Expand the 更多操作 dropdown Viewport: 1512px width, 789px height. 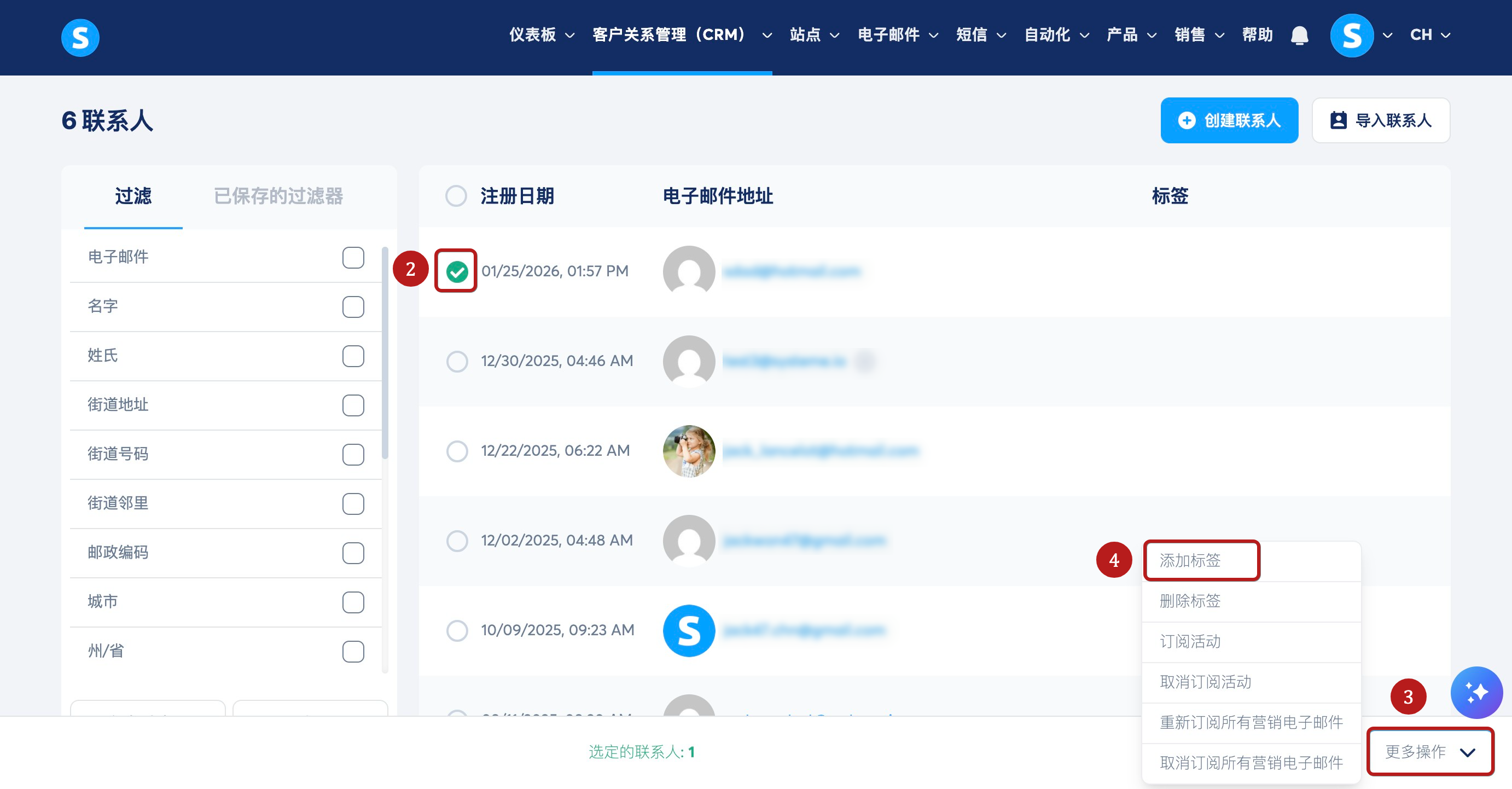click(x=1429, y=751)
